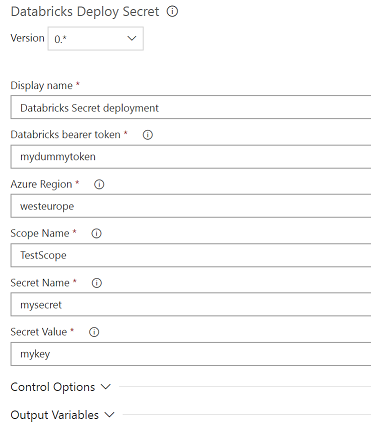Select the Secret Name label
This screenshot has height=437, width=371.
tap(40, 283)
